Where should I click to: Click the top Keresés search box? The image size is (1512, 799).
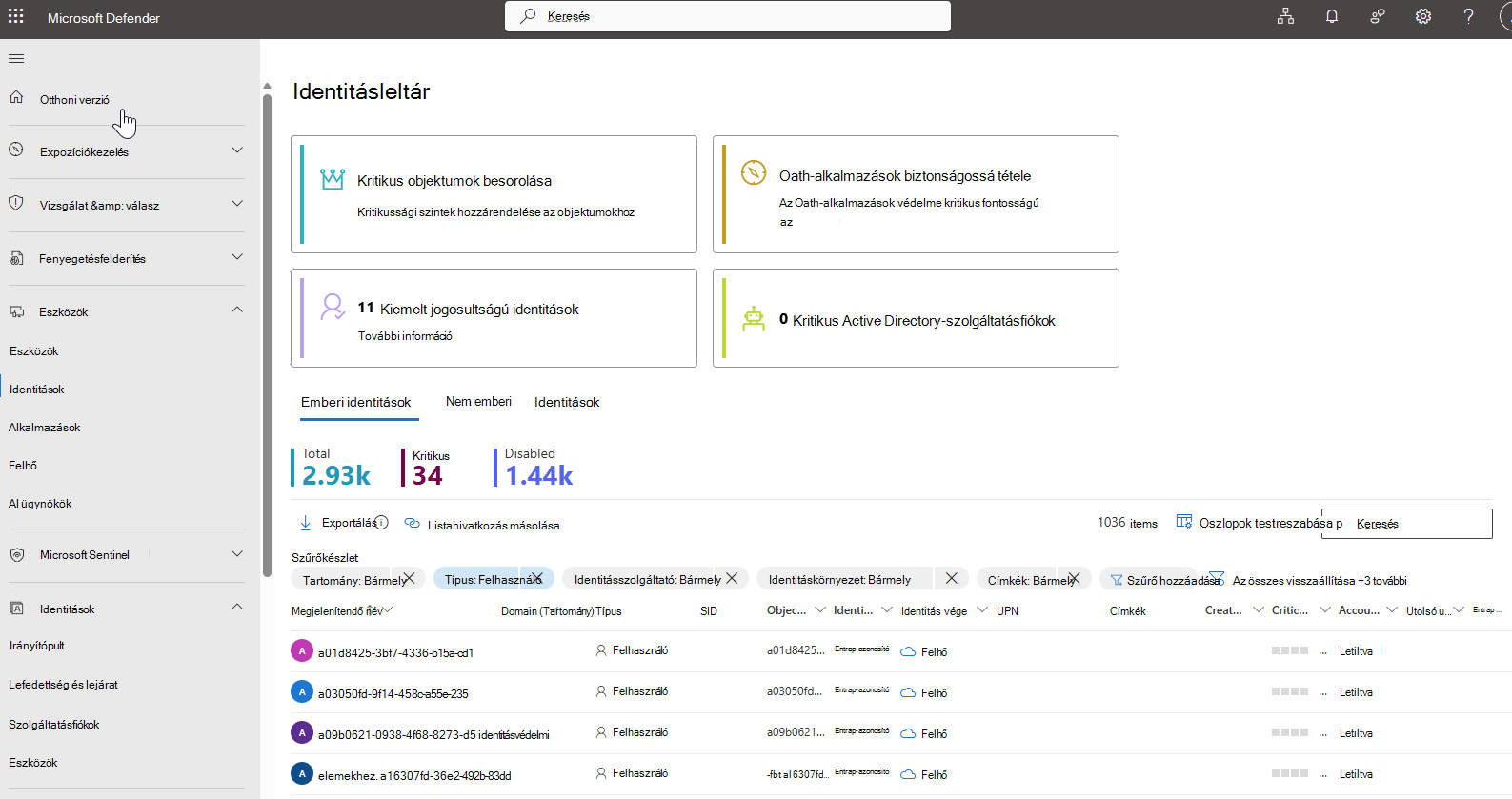[728, 16]
